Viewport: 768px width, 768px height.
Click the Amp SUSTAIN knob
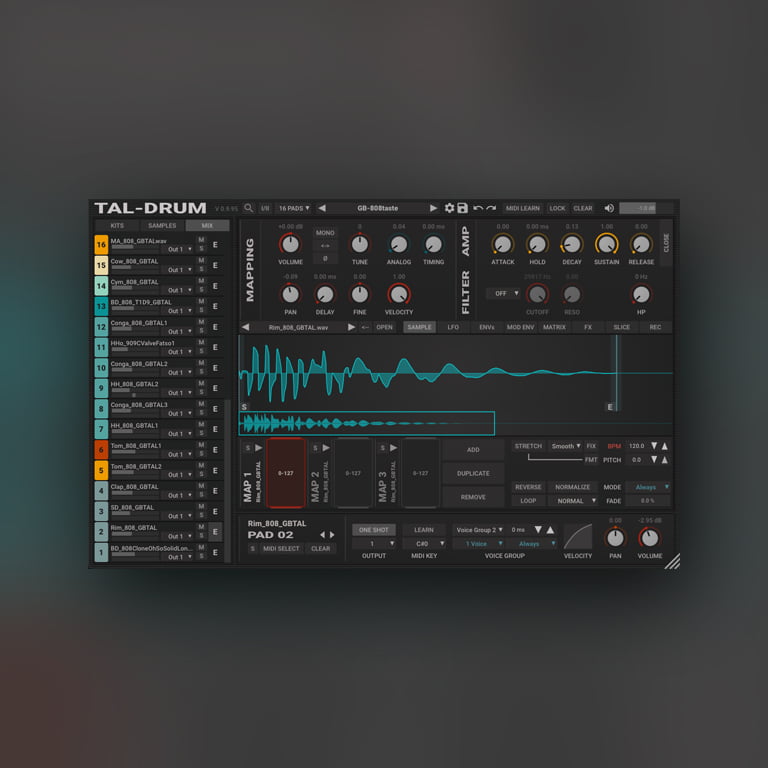click(x=606, y=244)
